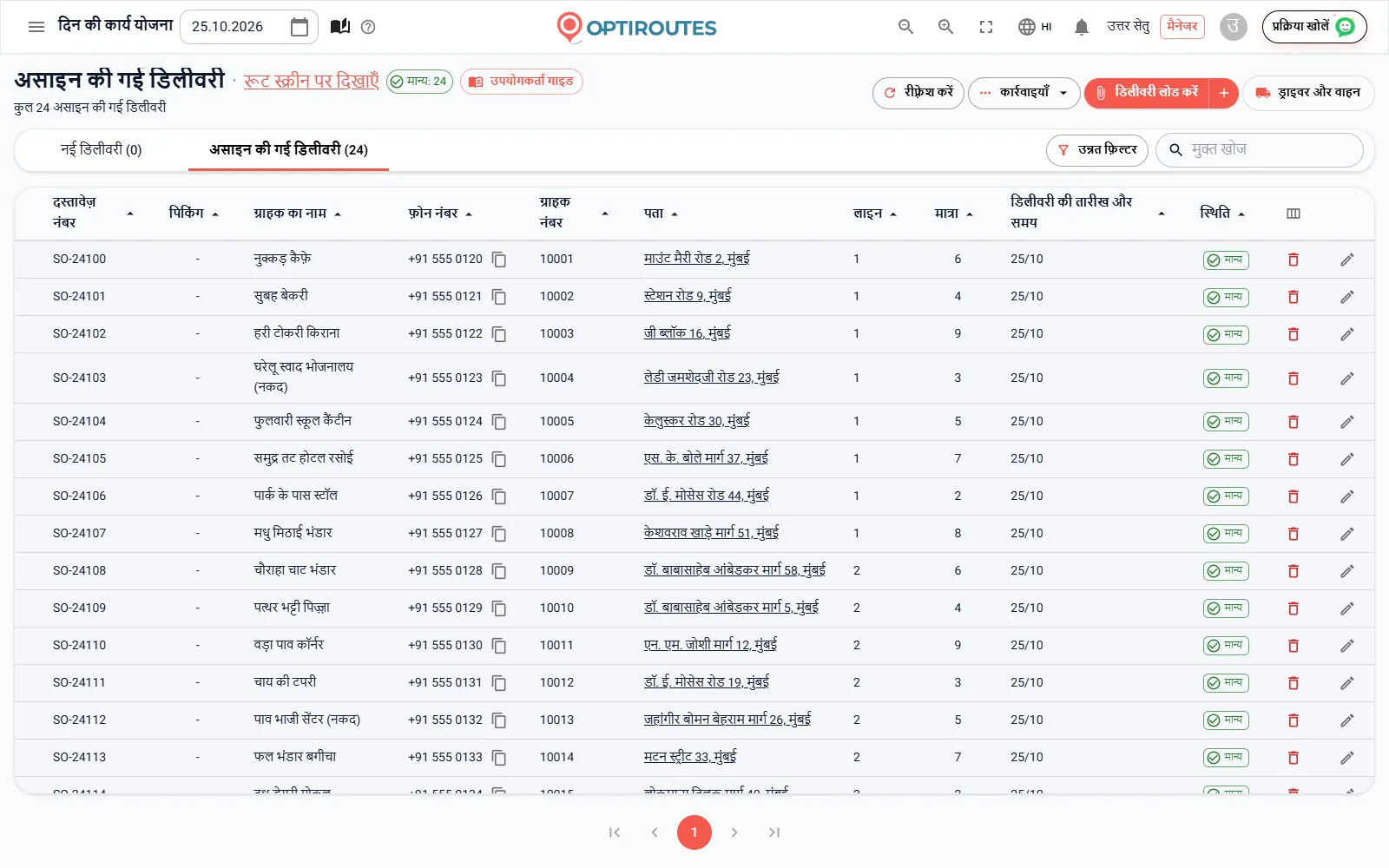The height and width of the screenshot is (868, 1389).
Task: Switch to नई डिलीवरी (0) tab
Action: pos(102,149)
